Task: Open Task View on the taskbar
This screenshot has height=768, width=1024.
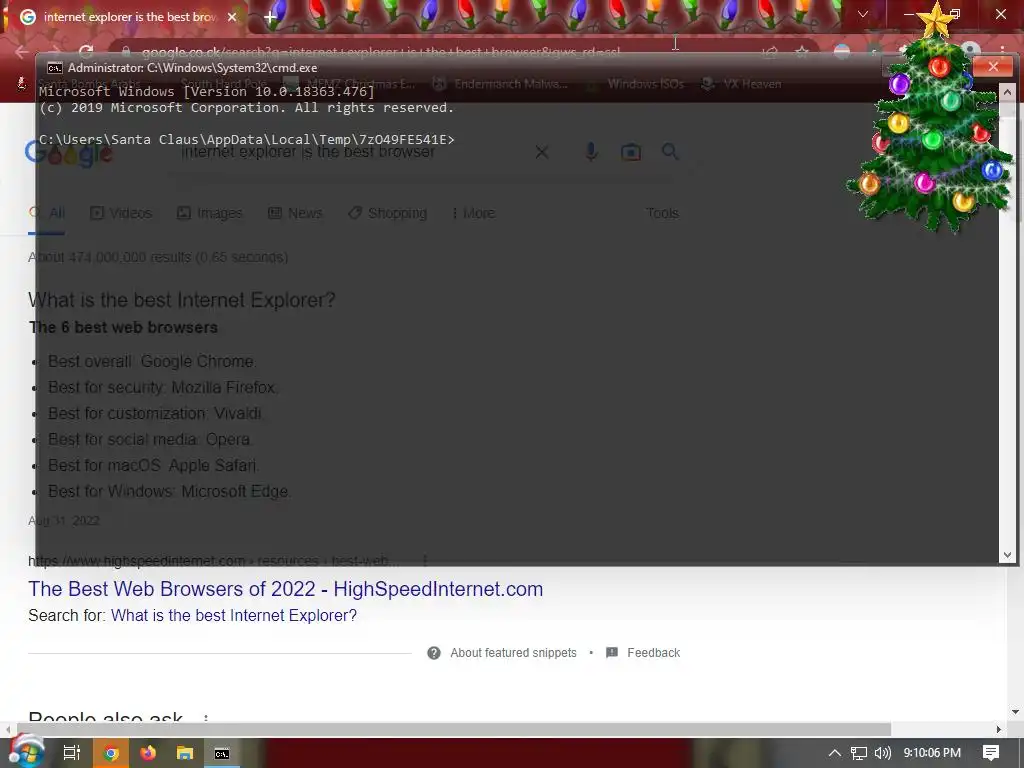Action: point(71,753)
